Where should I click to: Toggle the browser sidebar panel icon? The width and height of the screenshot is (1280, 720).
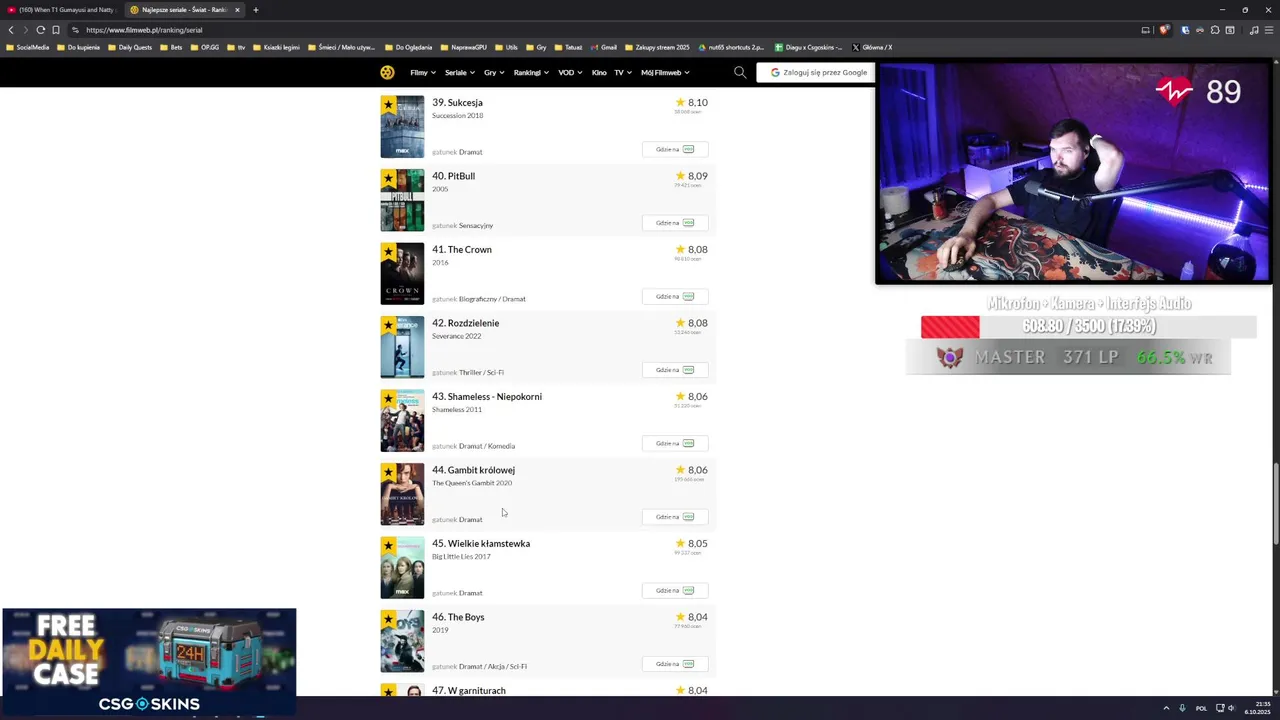(1230, 30)
